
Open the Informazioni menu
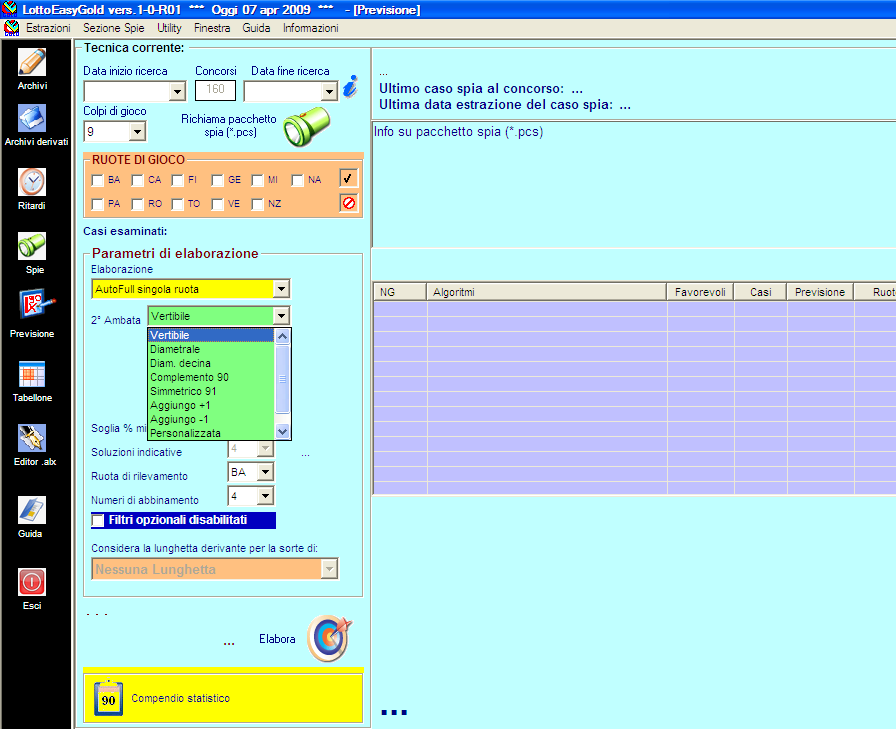click(311, 28)
